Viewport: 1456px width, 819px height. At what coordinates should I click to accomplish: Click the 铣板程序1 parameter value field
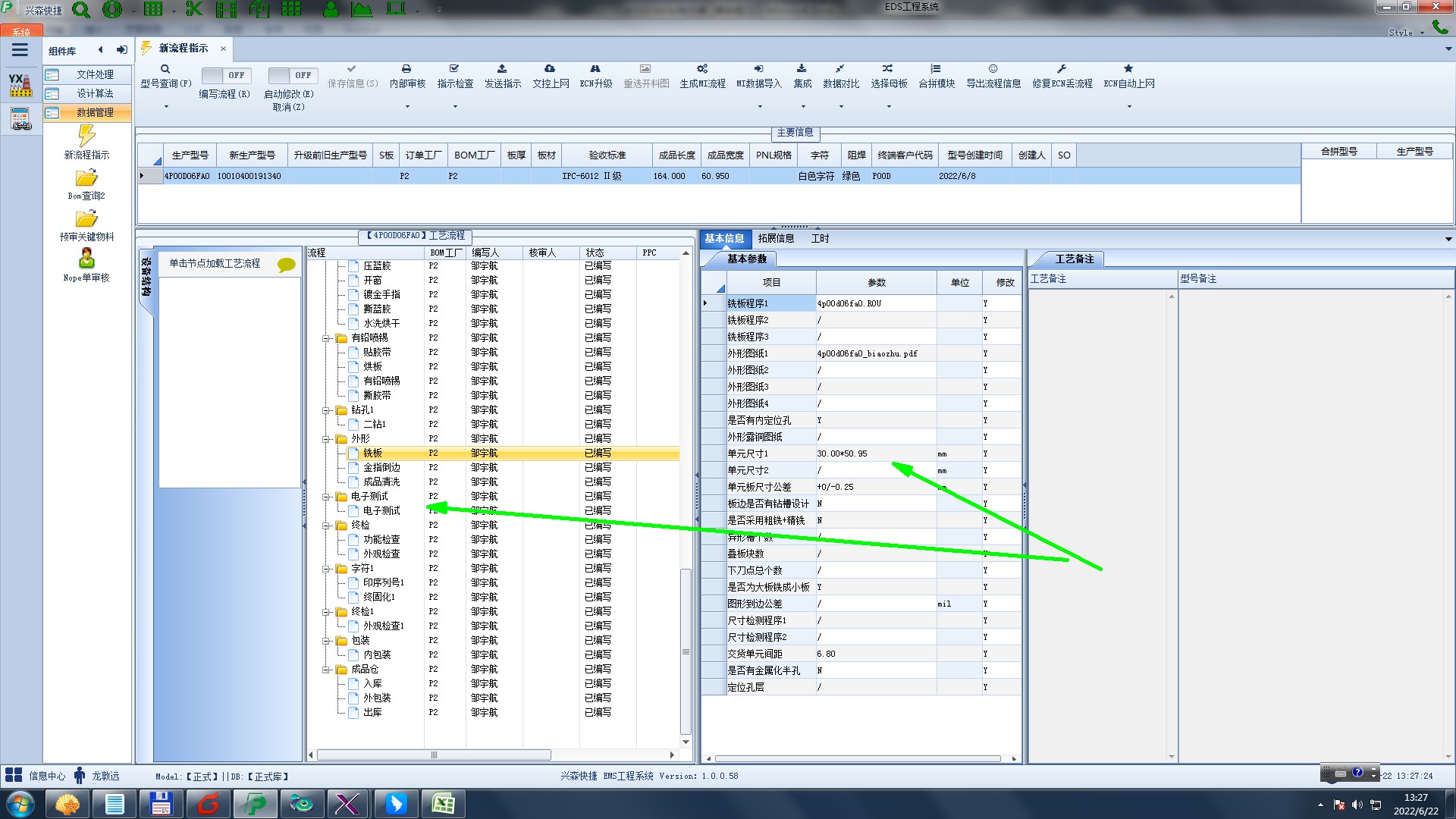coord(876,303)
